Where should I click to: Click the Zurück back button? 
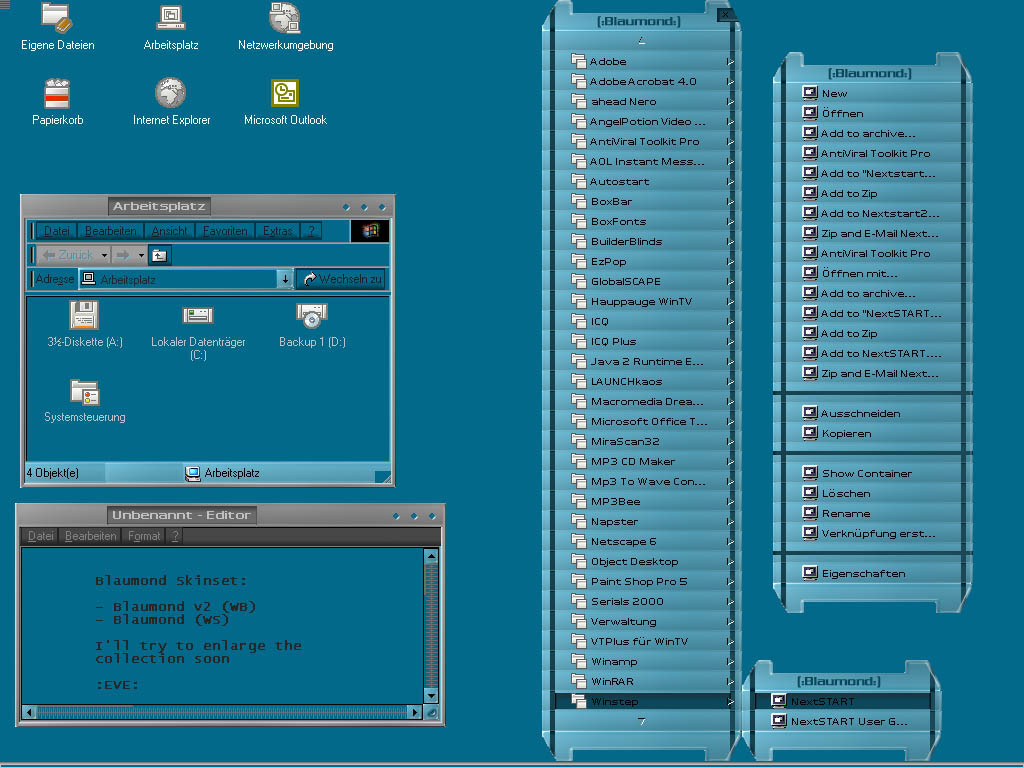coord(68,255)
